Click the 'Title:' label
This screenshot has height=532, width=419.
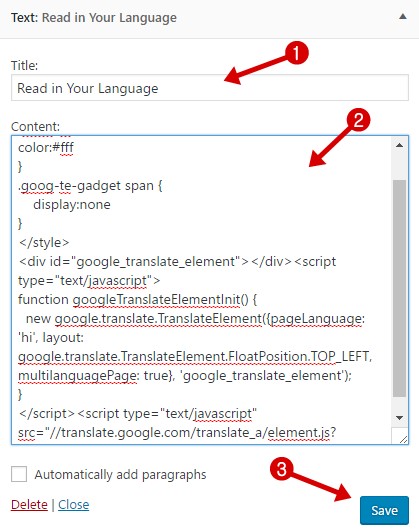coord(24,65)
